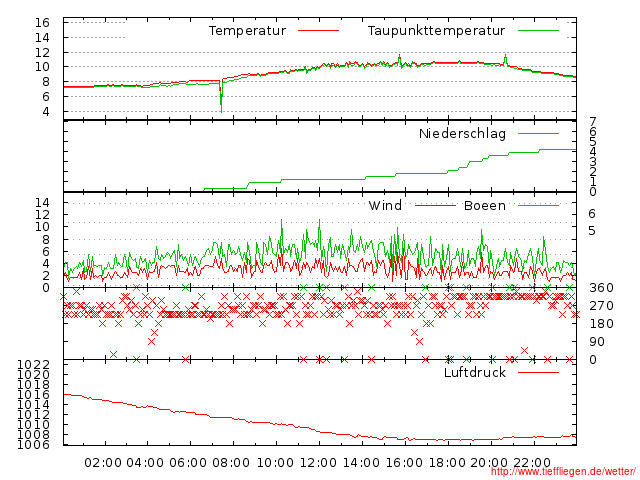The height and width of the screenshot is (480, 640).
Task: Click the 180 wind direction axis value
Action: coord(601,324)
